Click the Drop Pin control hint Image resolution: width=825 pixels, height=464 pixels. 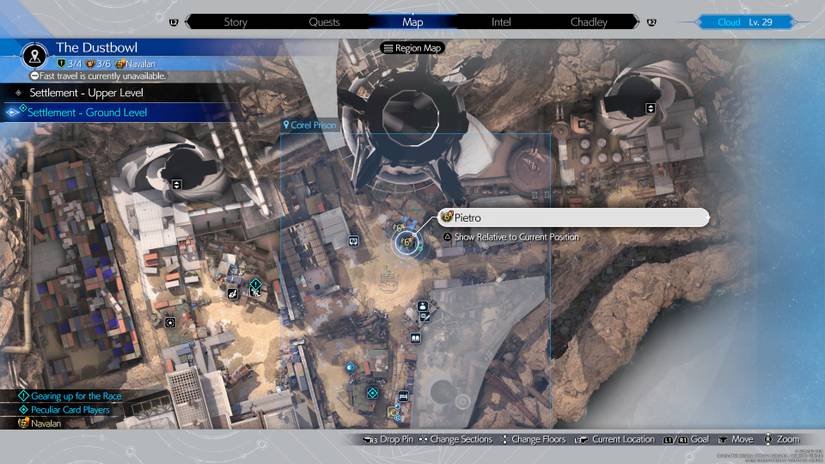point(388,439)
